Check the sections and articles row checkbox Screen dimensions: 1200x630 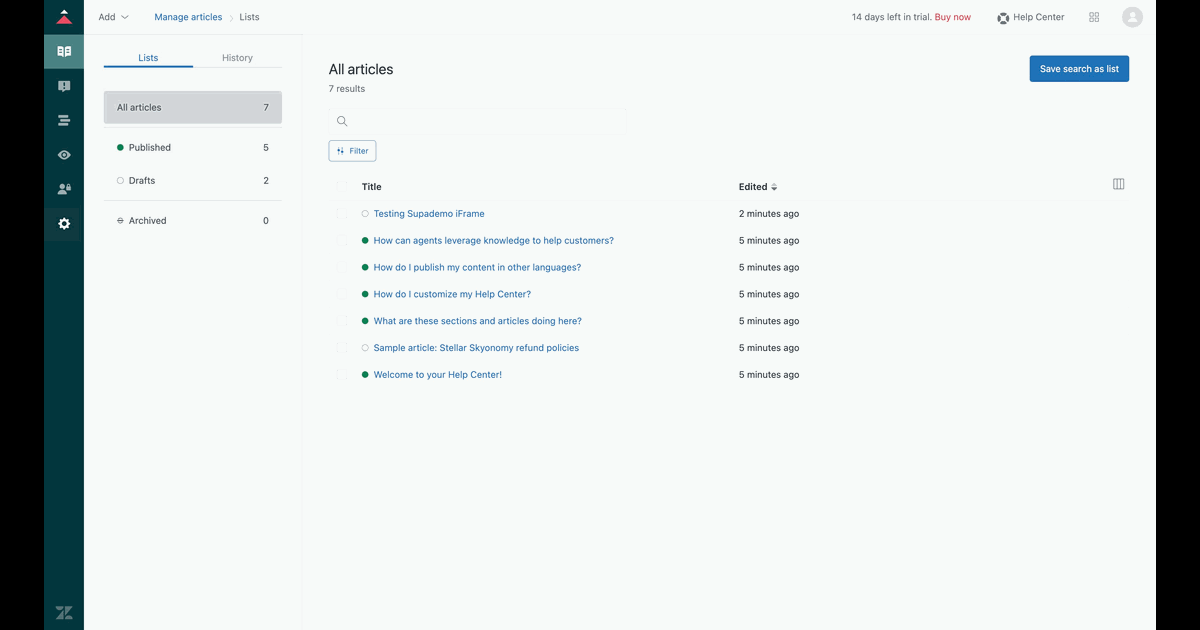pos(342,321)
